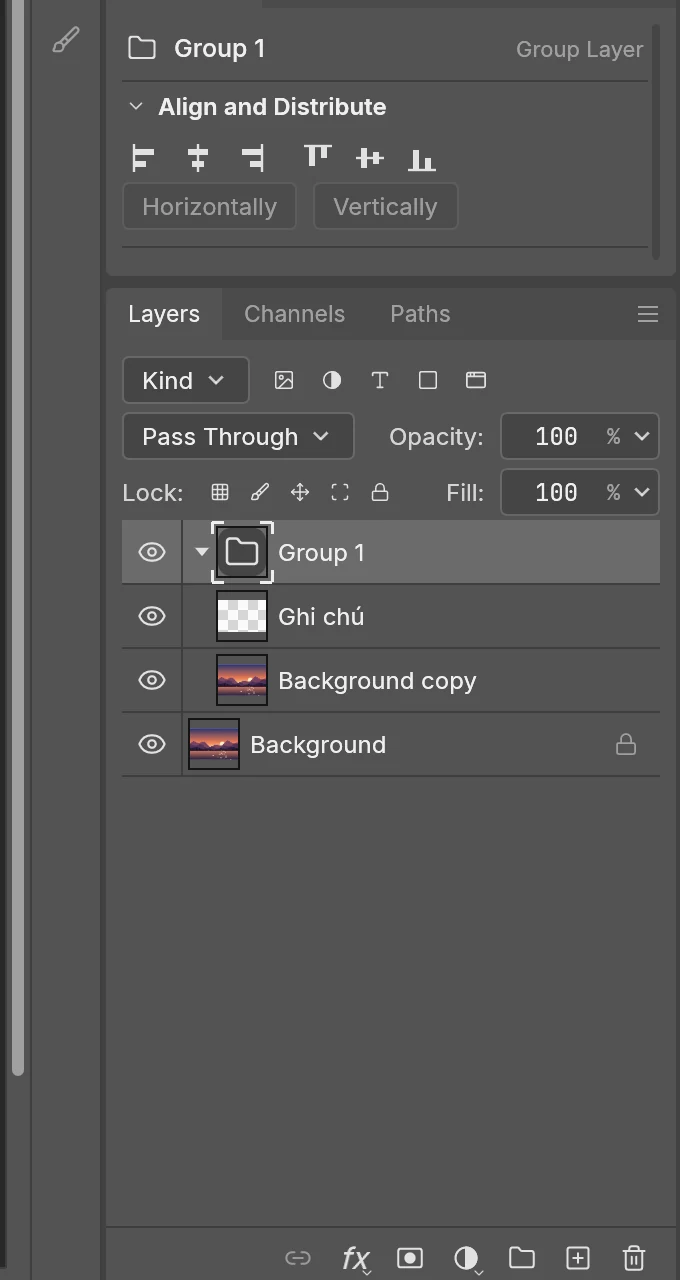Lock position move icon
Viewport: 680px width, 1280px height.
(300, 492)
